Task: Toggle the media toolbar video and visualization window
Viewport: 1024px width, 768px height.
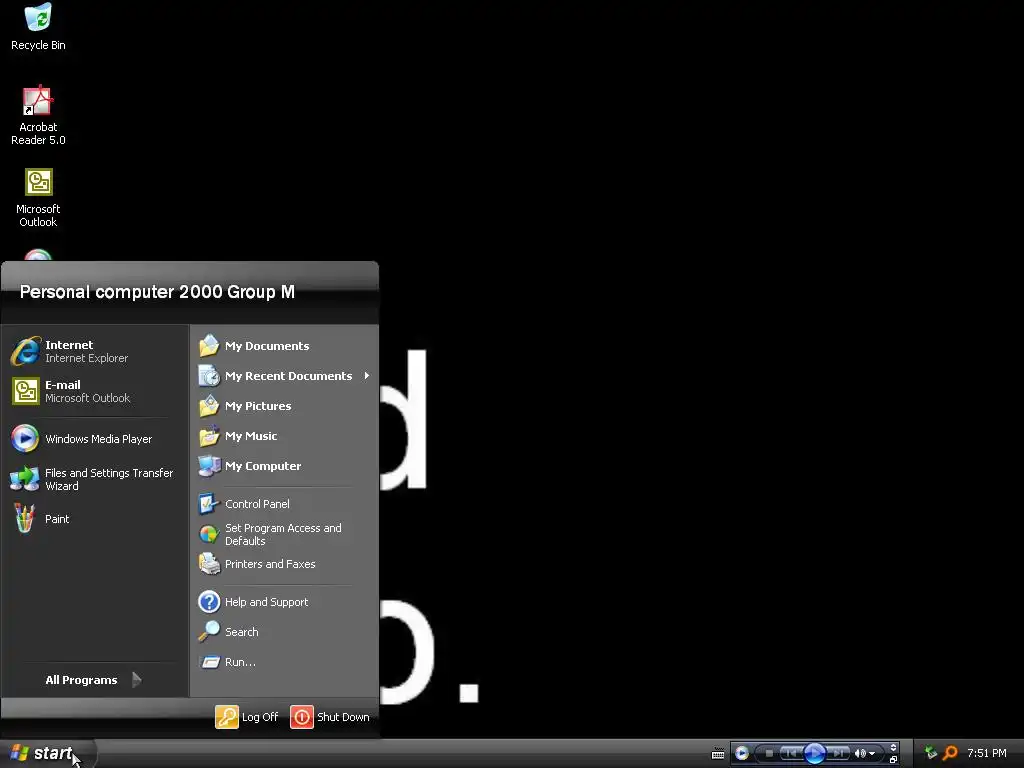Action: [893, 747]
